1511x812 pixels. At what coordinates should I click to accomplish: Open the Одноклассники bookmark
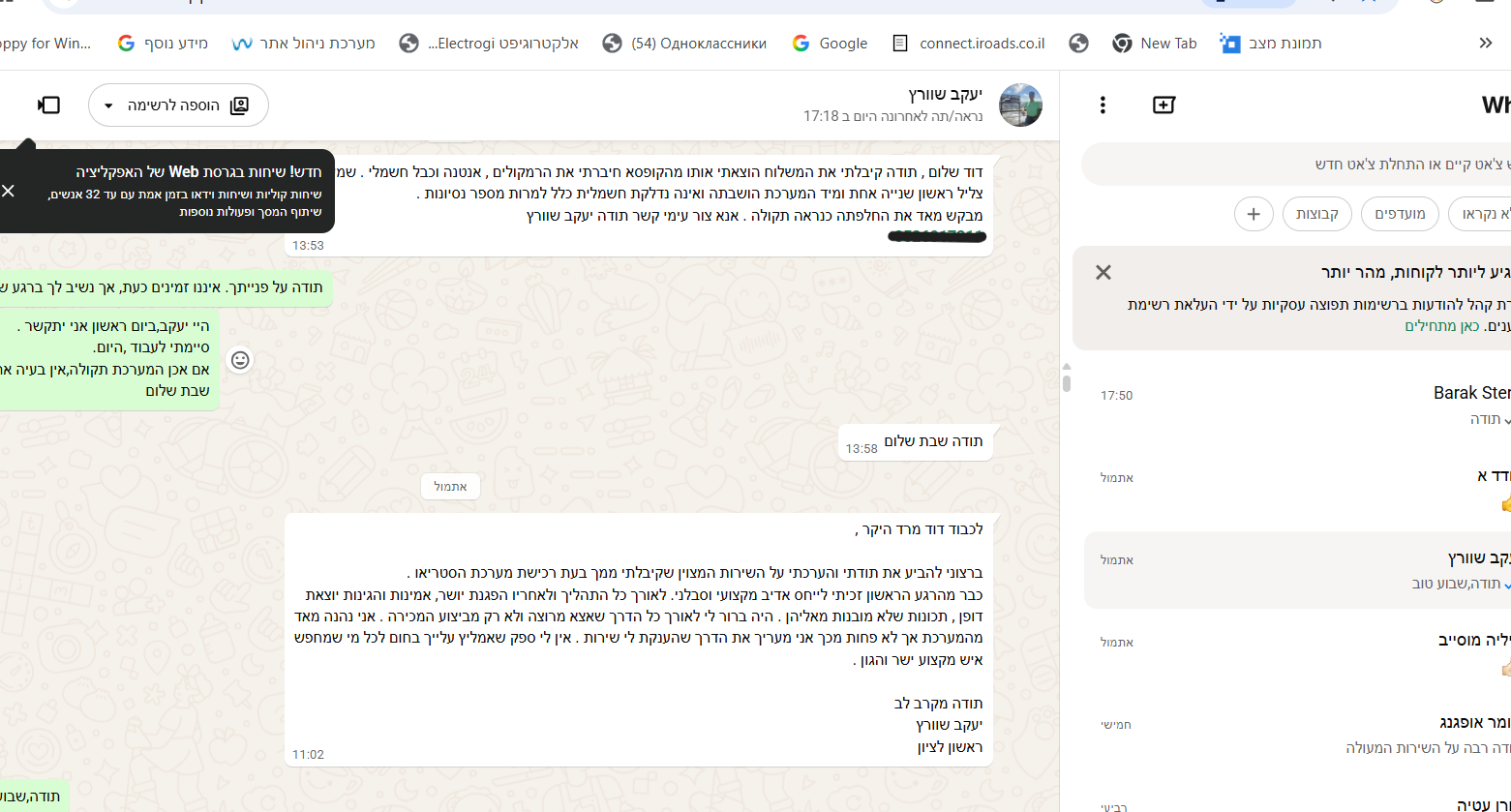[x=684, y=43]
